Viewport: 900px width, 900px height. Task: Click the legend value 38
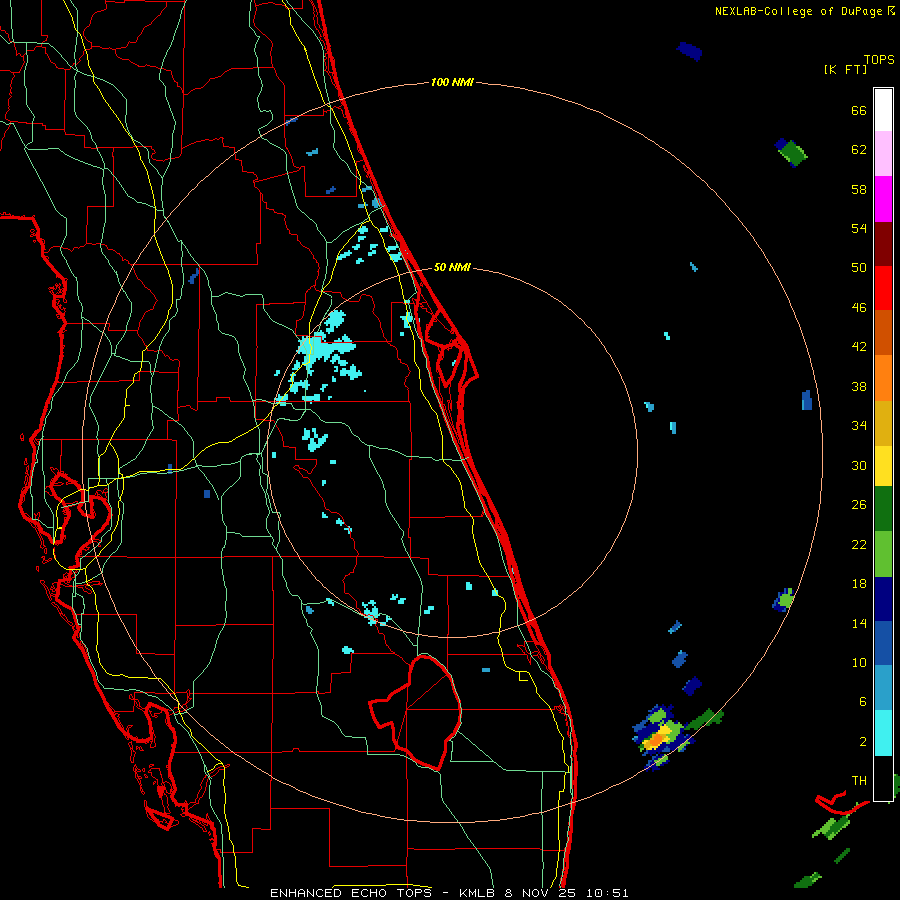(x=859, y=386)
